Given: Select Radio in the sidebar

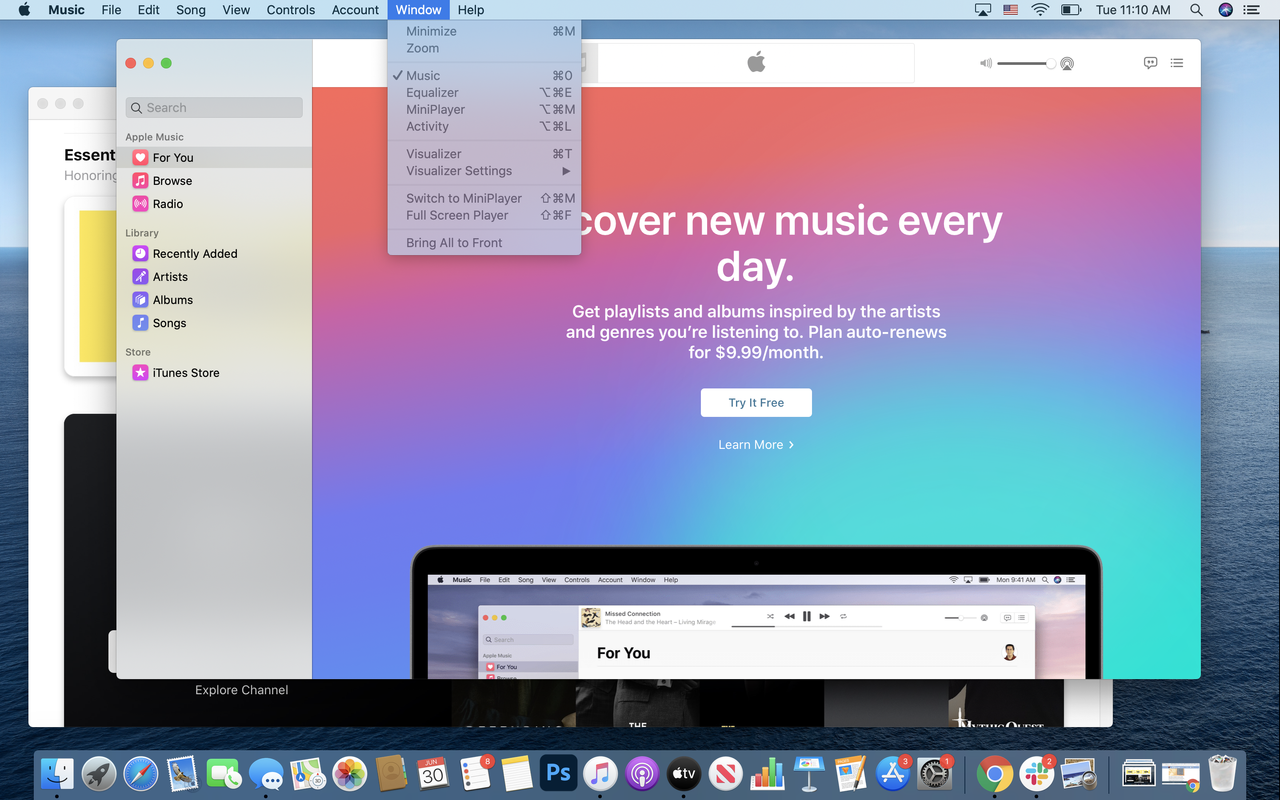Looking at the screenshot, I should click(213, 204).
